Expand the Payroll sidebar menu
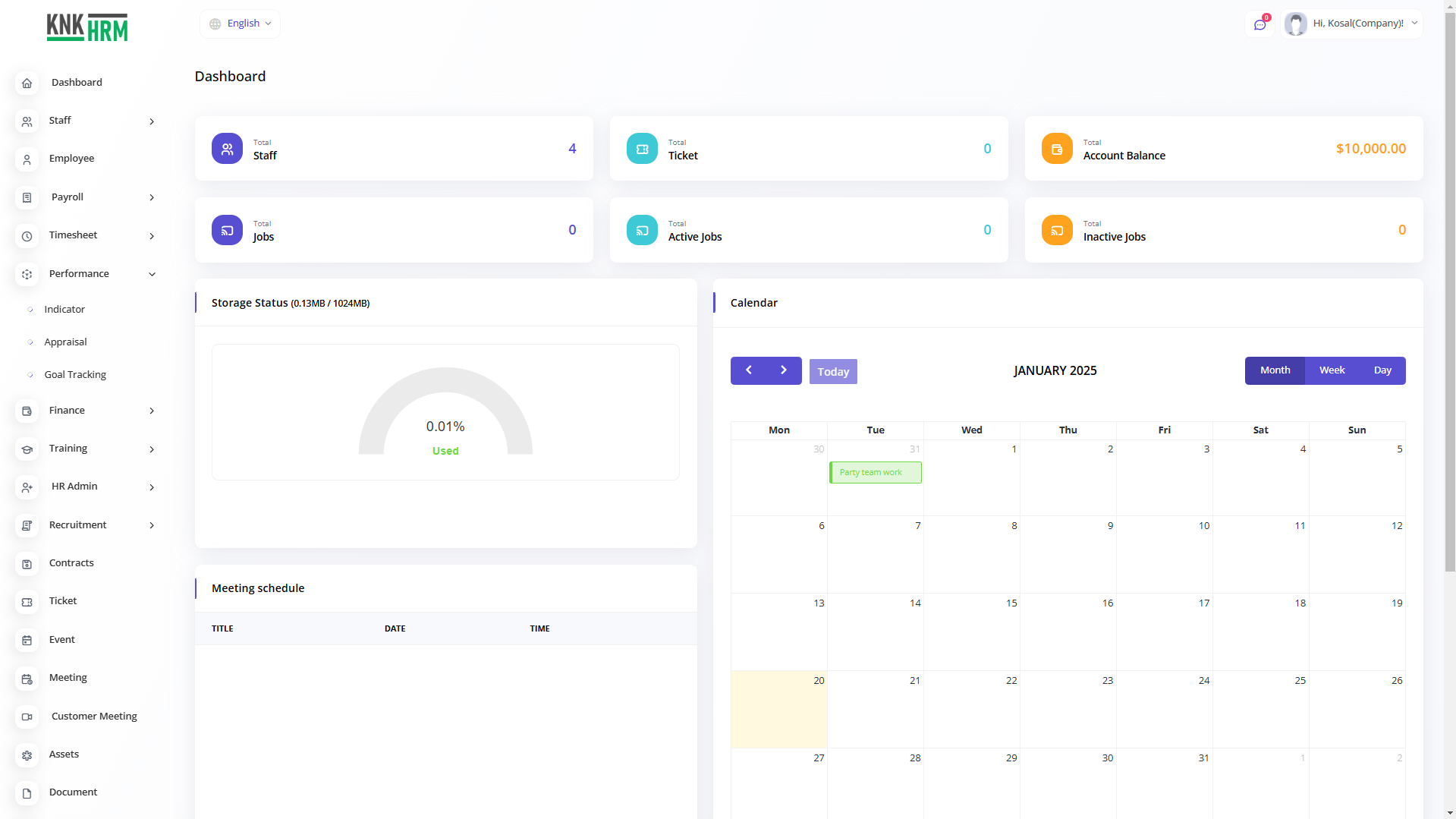 pos(152,197)
